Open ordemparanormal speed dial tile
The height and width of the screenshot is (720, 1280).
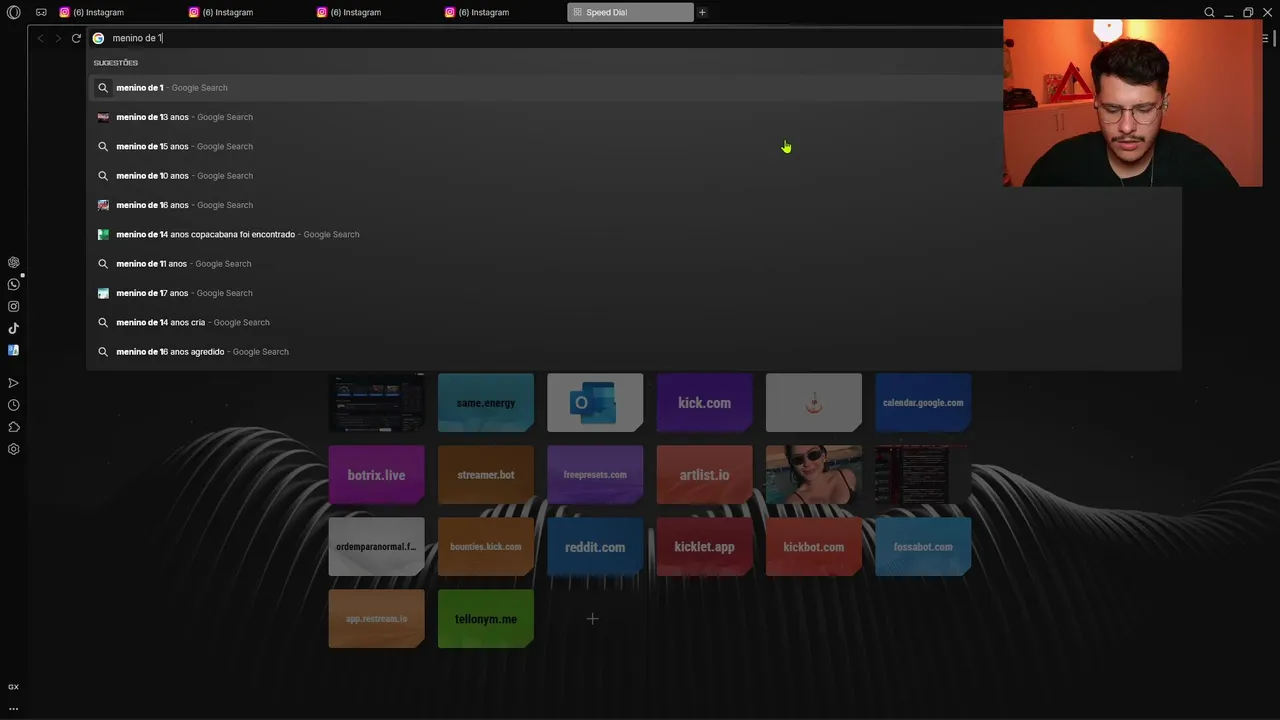click(x=376, y=547)
